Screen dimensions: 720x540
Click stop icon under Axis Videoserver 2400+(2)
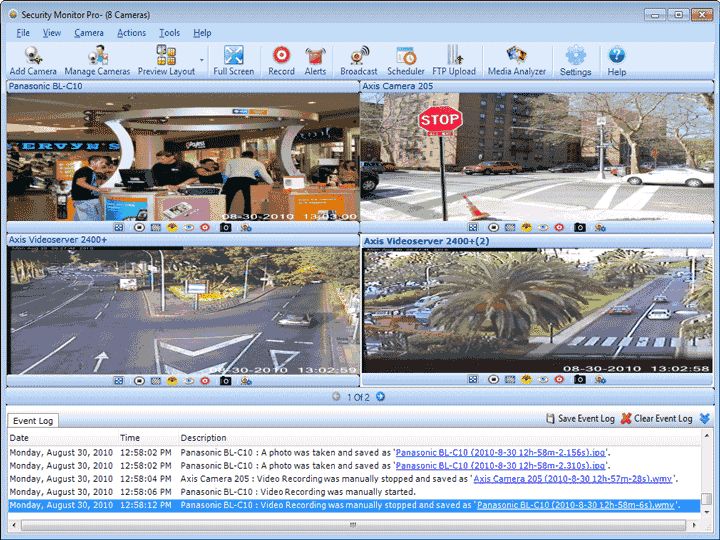click(493, 379)
